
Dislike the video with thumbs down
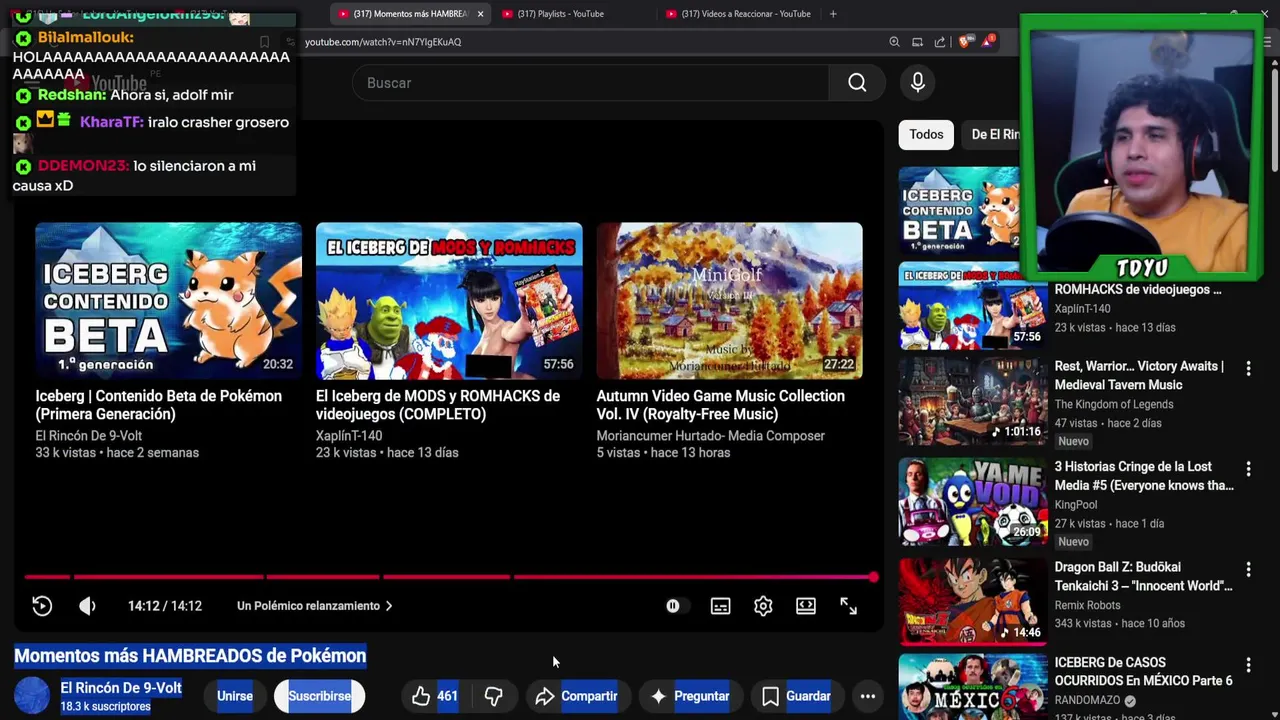pos(494,696)
